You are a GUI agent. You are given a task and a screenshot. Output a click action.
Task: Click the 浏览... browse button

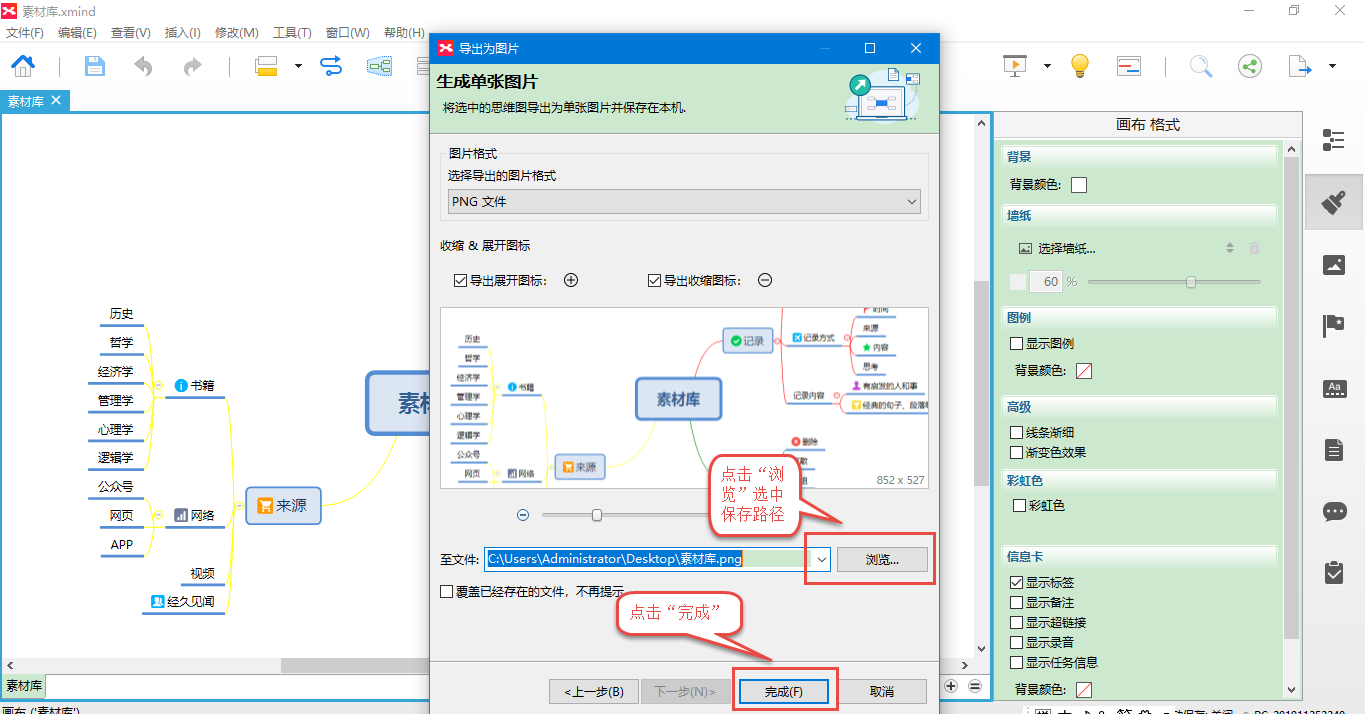click(x=882, y=559)
